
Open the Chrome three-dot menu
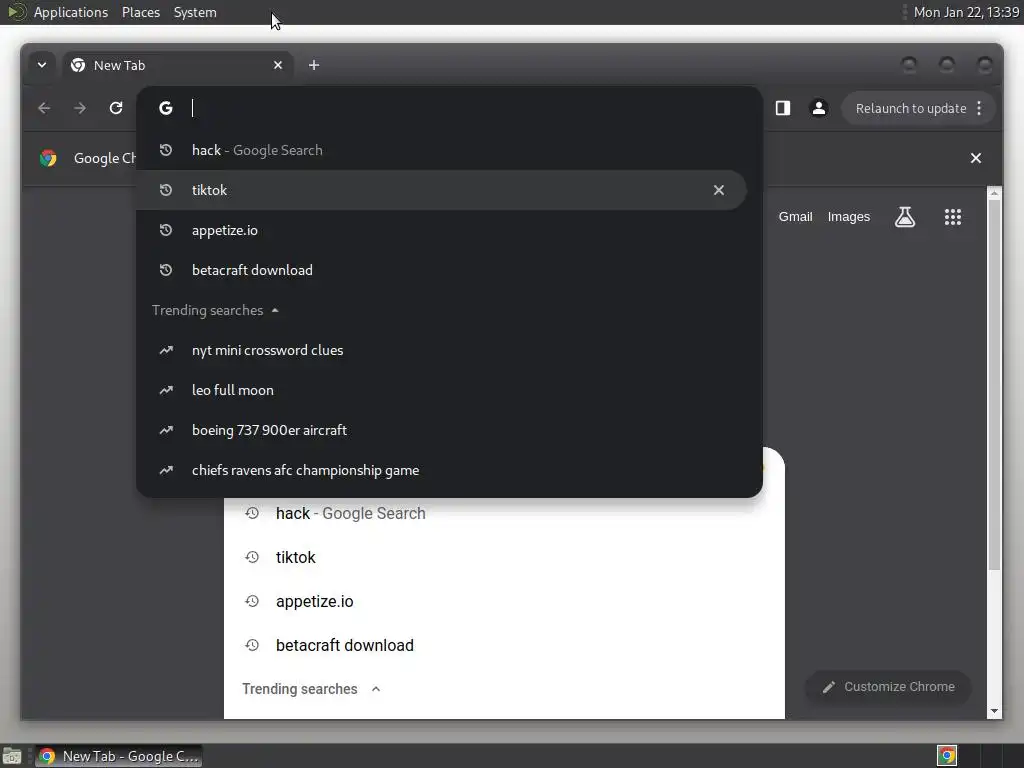click(979, 108)
